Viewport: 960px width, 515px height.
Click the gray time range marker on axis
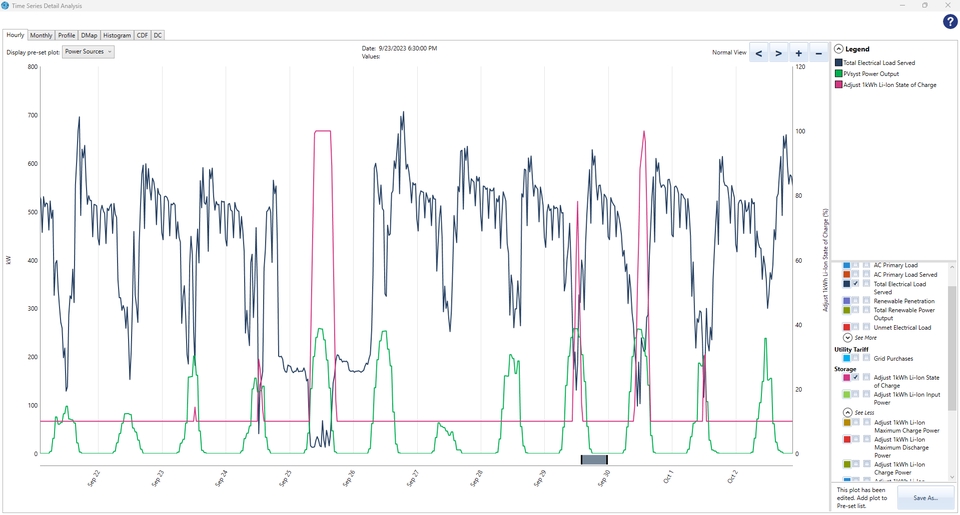pos(594,460)
